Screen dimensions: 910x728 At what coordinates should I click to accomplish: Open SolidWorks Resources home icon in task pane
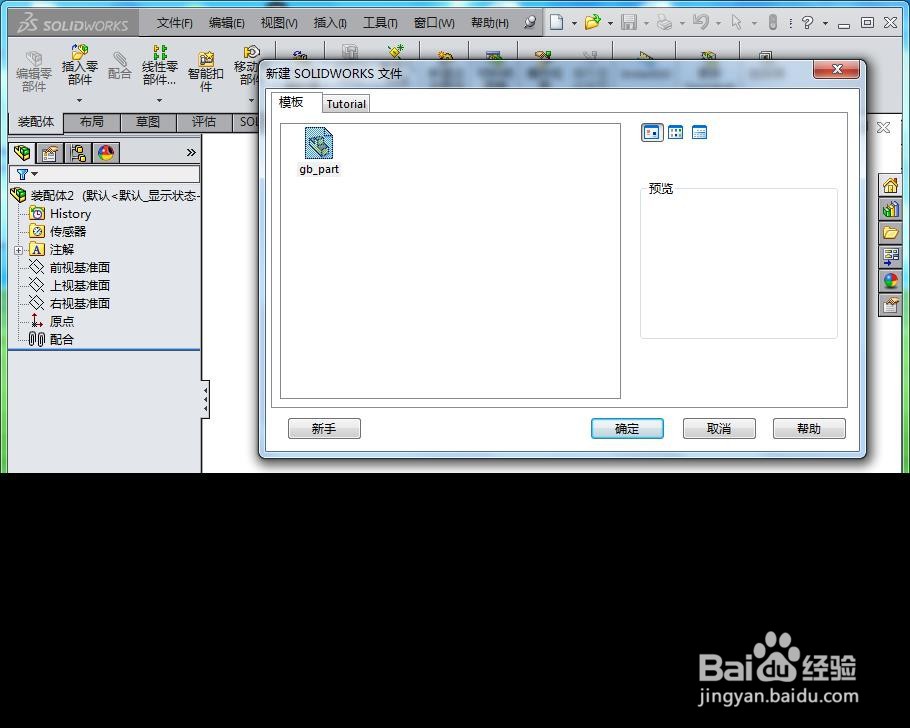tap(890, 185)
